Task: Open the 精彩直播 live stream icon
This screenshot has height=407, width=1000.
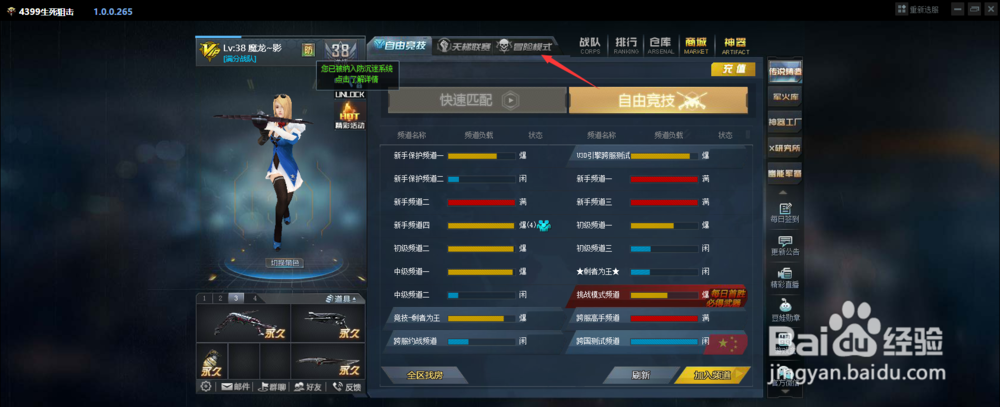Action: (x=785, y=278)
